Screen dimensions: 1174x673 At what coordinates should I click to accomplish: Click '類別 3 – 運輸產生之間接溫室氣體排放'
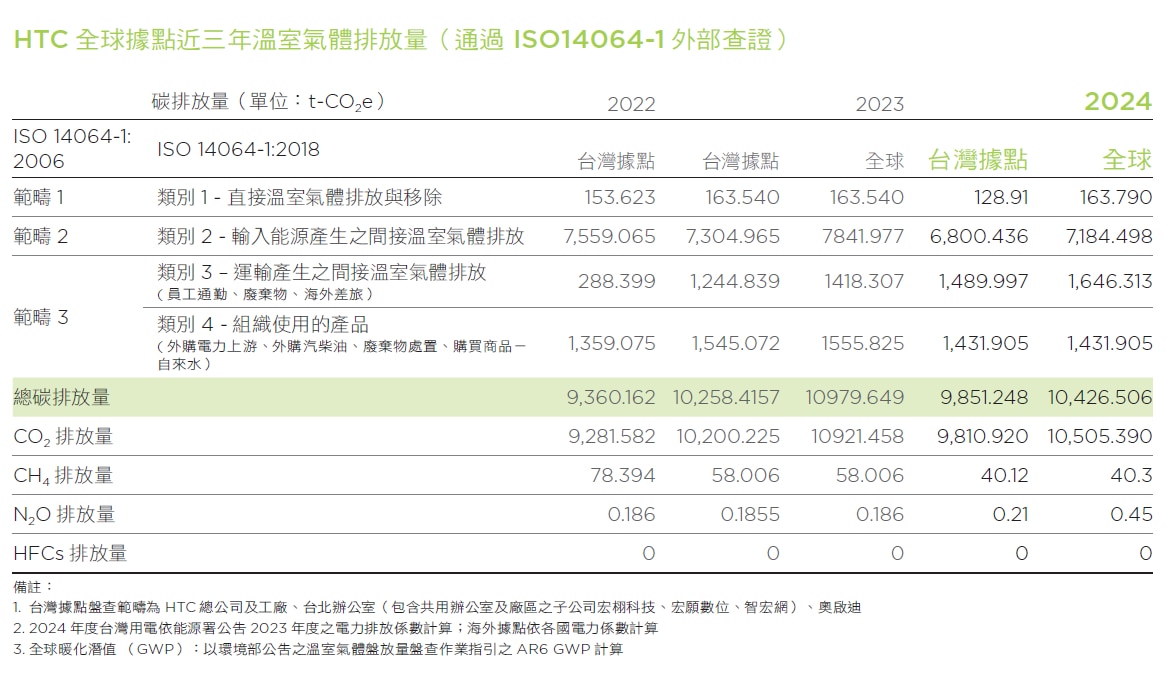coord(322,272)
